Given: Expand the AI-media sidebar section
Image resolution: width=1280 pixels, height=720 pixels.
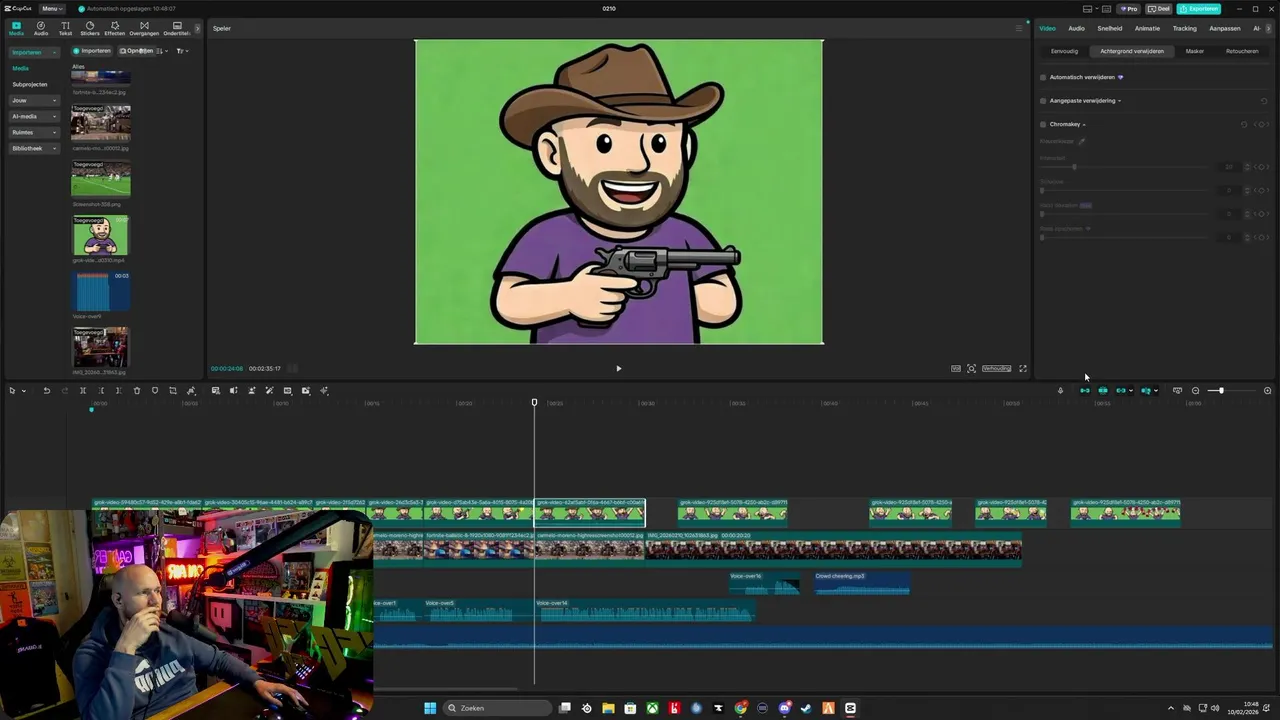Looking at the screenshot, I should [35, 116].
